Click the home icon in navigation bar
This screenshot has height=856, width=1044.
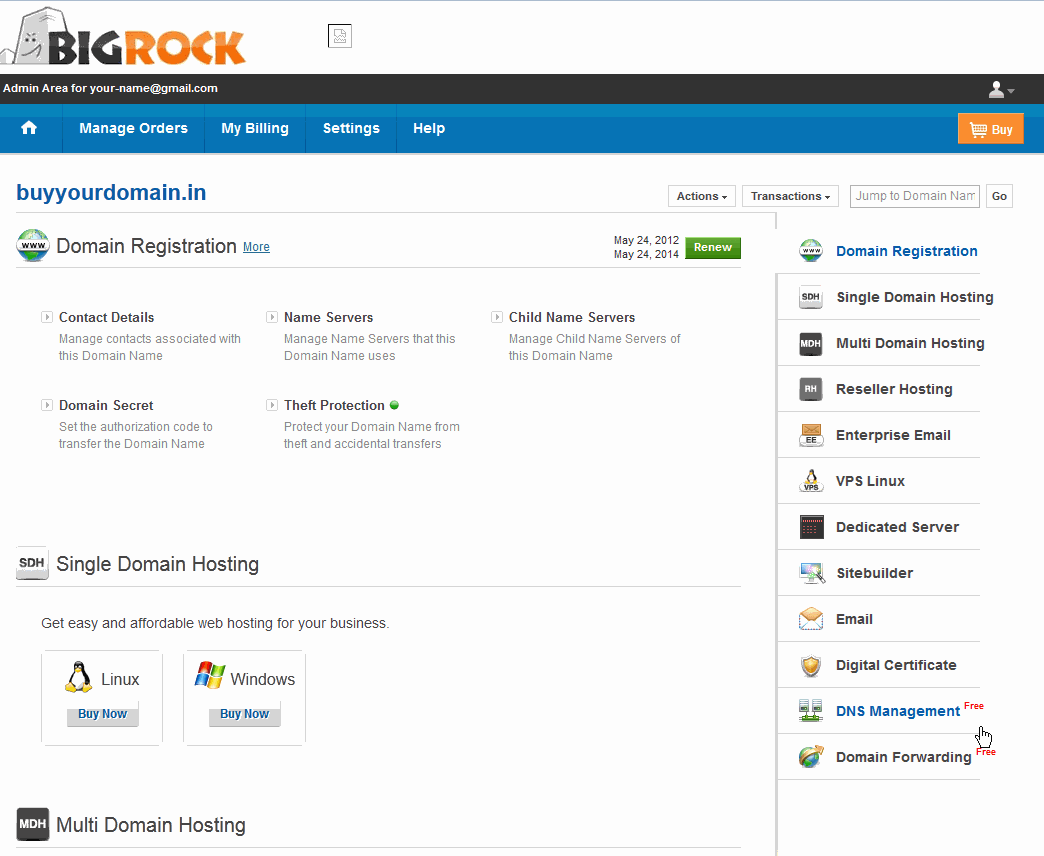click(x=29, y=128)
